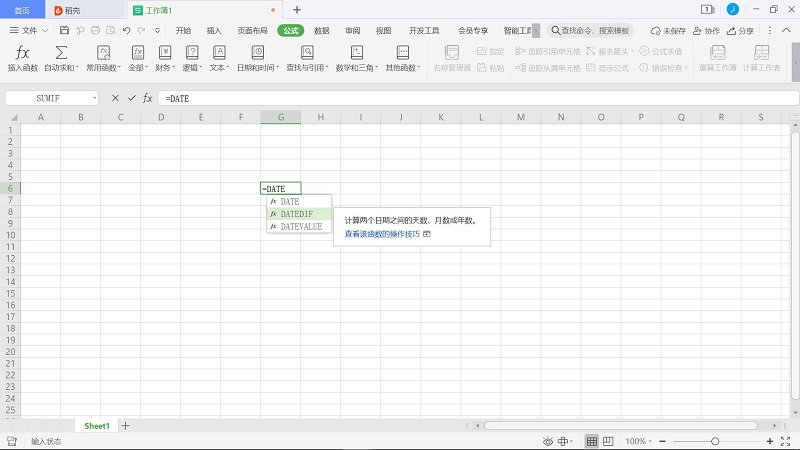Open the 查看该函数的操作技巧 link
Image resolution: width=800 pixels, height=450 pixels.
pyautogui.click(x=382, y=234)
